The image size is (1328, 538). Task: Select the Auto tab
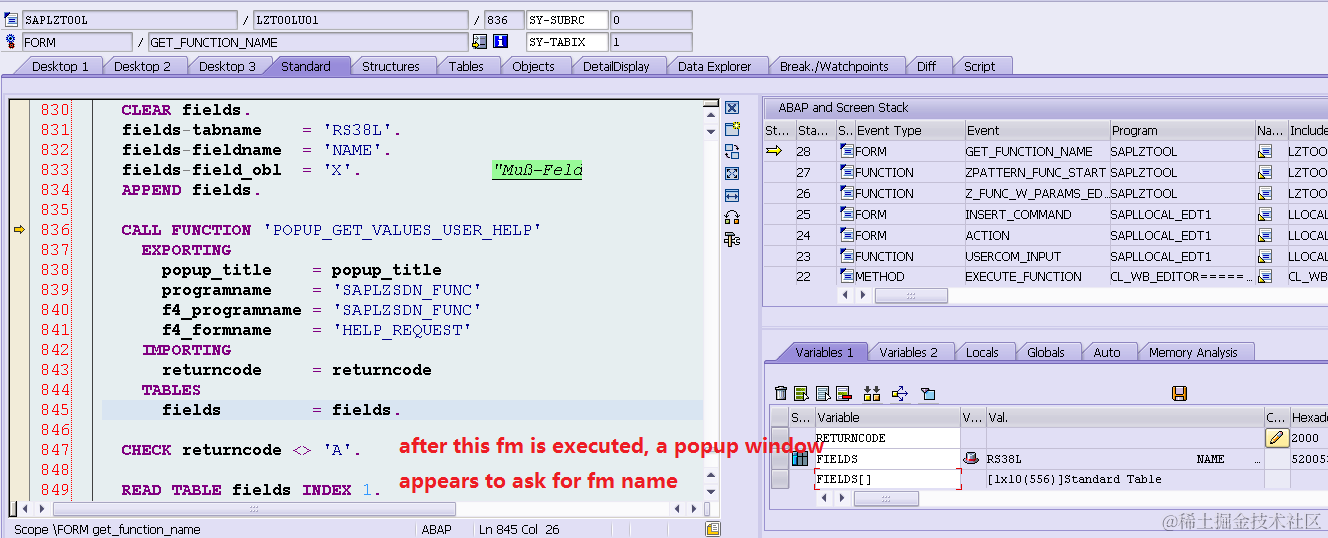(x=1107, y=352)
